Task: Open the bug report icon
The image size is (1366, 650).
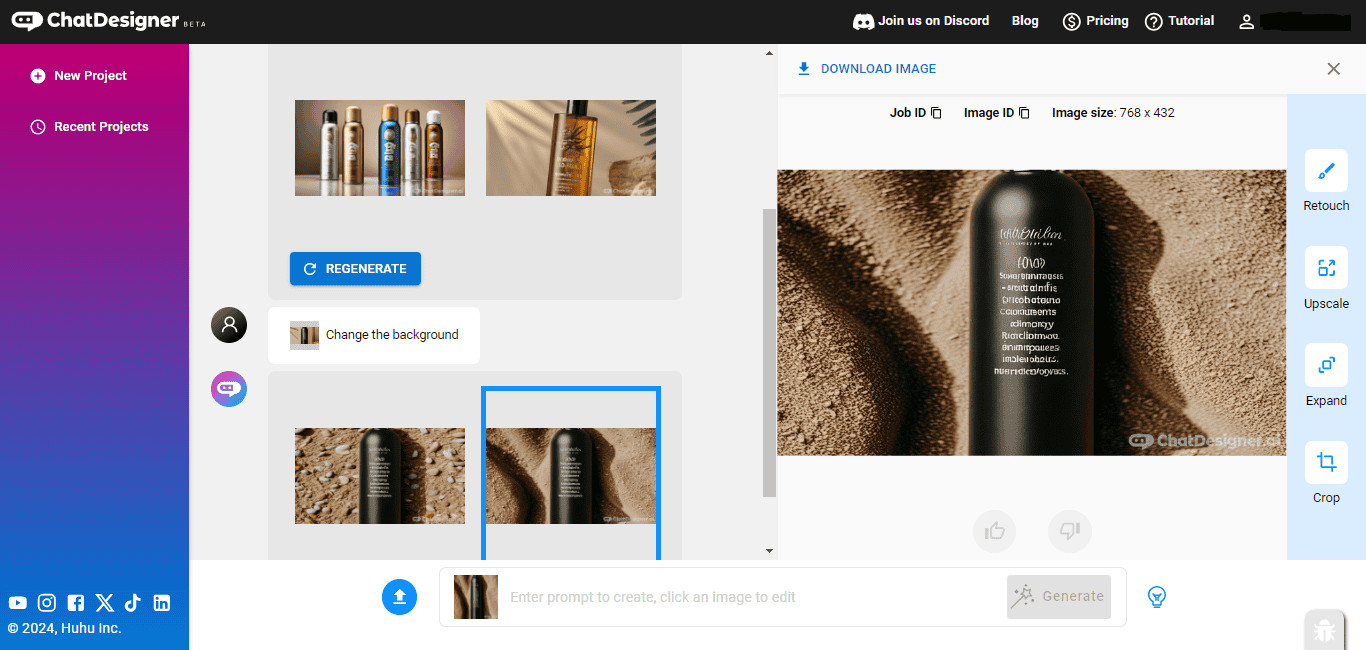Action: point(1325,630)
